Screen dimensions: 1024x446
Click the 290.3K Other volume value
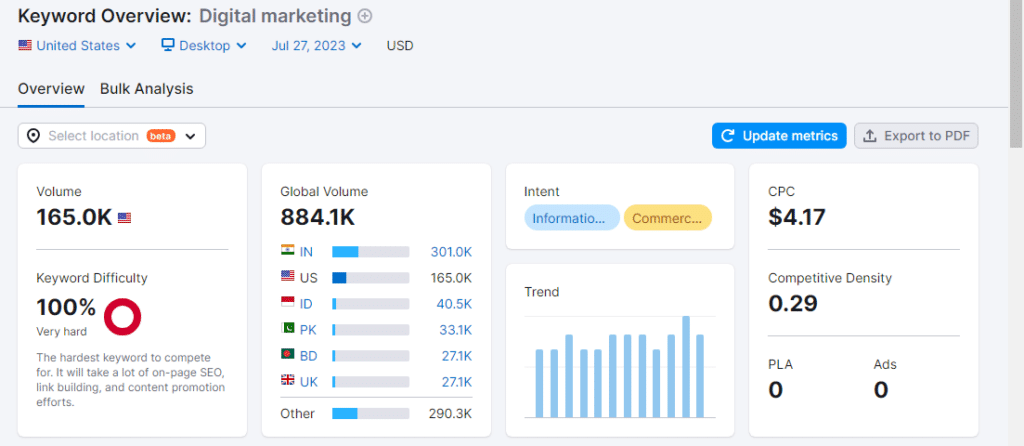[x=451, y=413]
